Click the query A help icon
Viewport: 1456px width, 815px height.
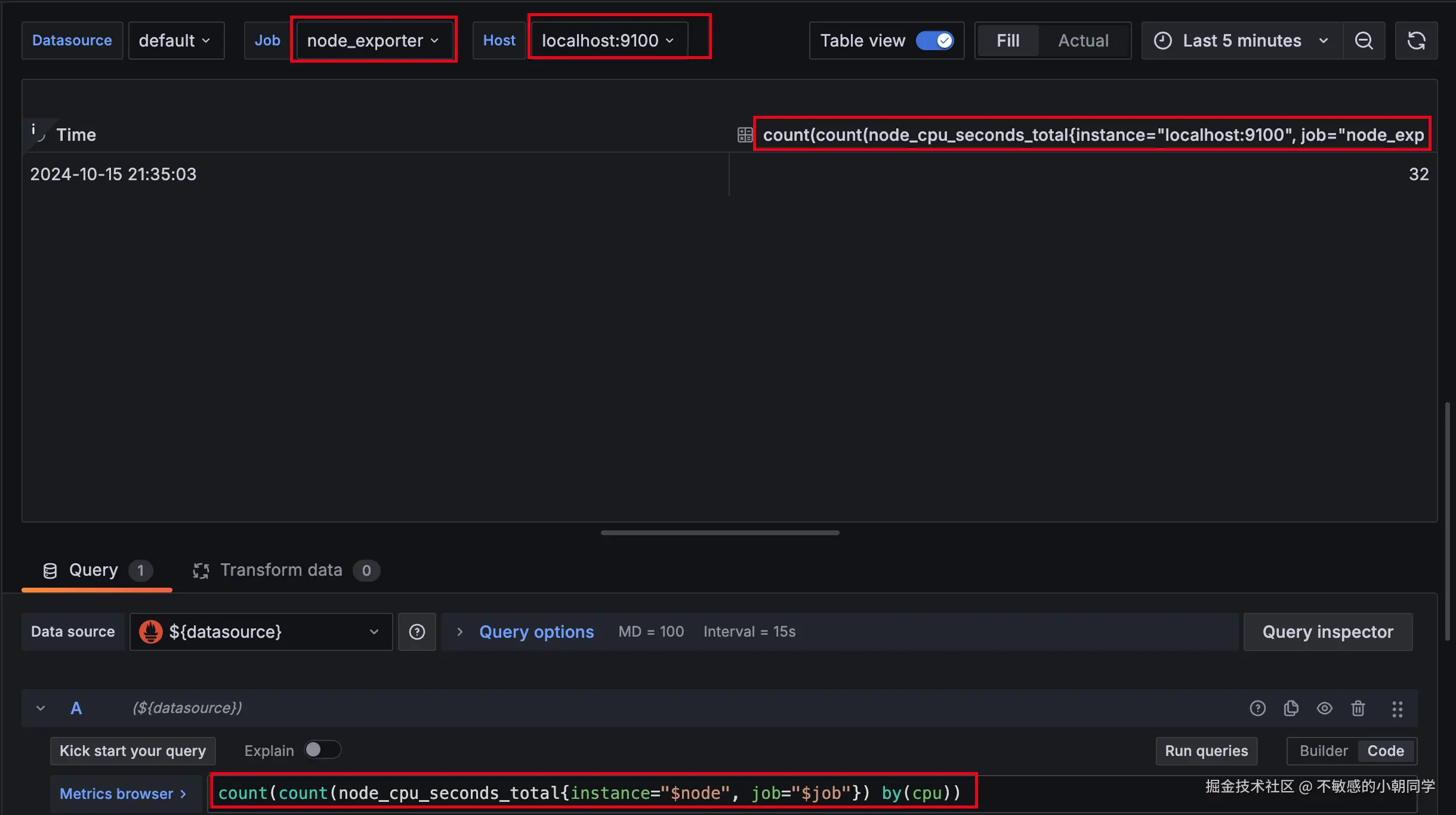[x=1257, y=708]
